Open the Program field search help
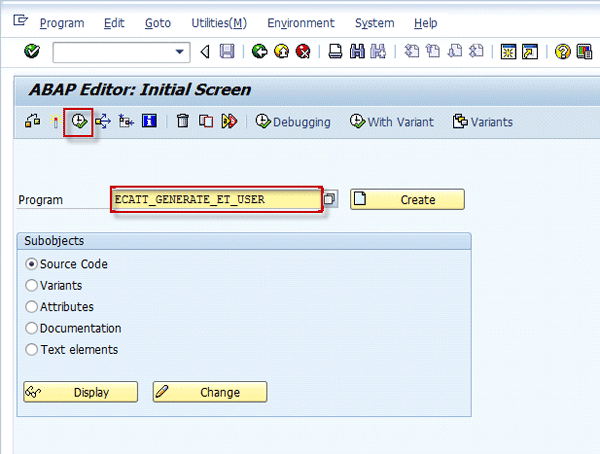 click(329, 199)
